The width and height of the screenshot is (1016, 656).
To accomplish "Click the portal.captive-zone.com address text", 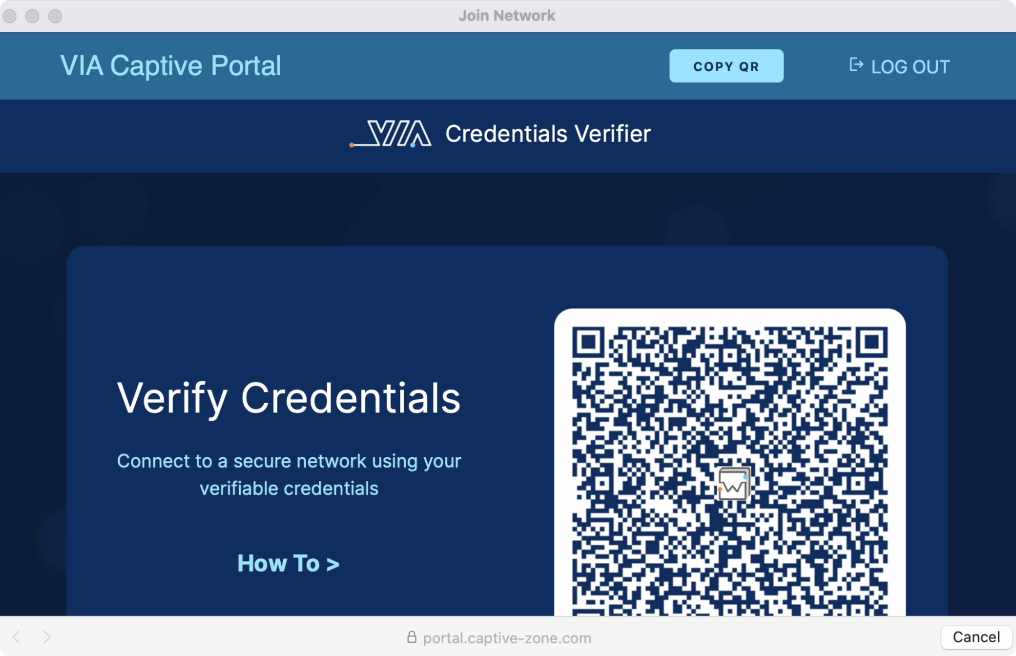I will click(507, 637).
